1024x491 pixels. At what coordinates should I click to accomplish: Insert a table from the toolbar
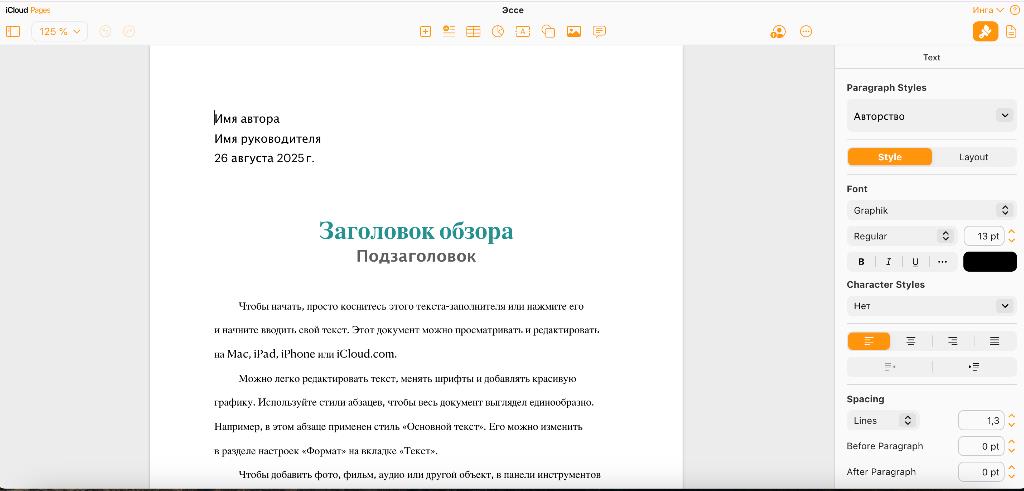click(x=473, y=31)
